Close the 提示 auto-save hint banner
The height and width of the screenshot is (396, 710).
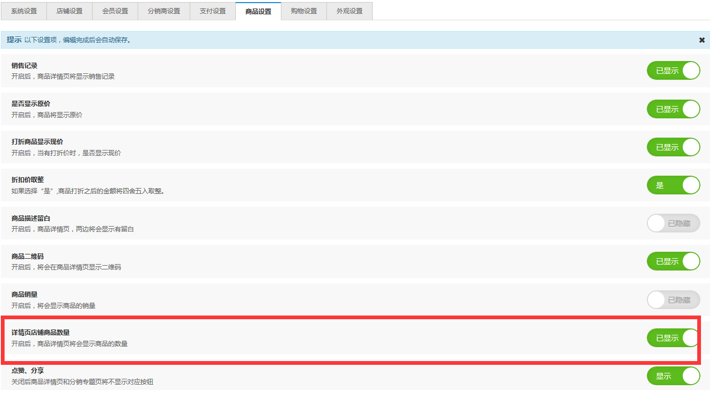coord(701,40)
